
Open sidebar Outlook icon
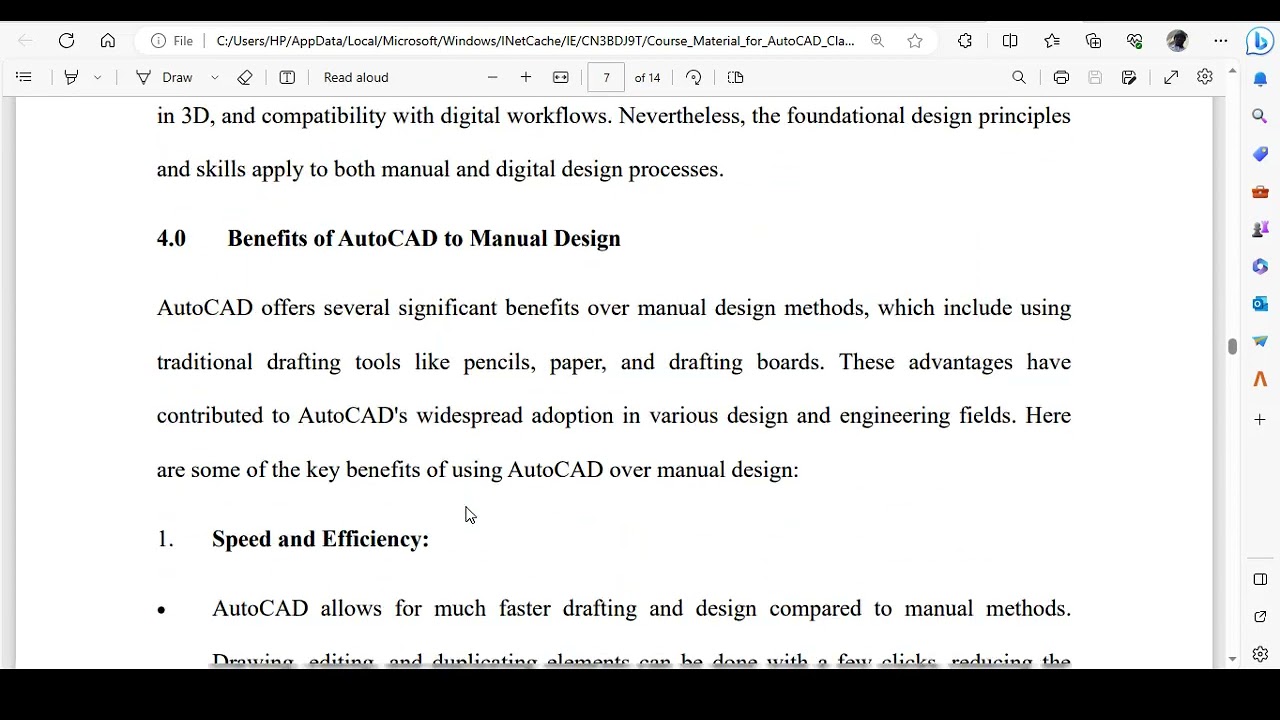pyautogui.click(x=1260, y=304)
